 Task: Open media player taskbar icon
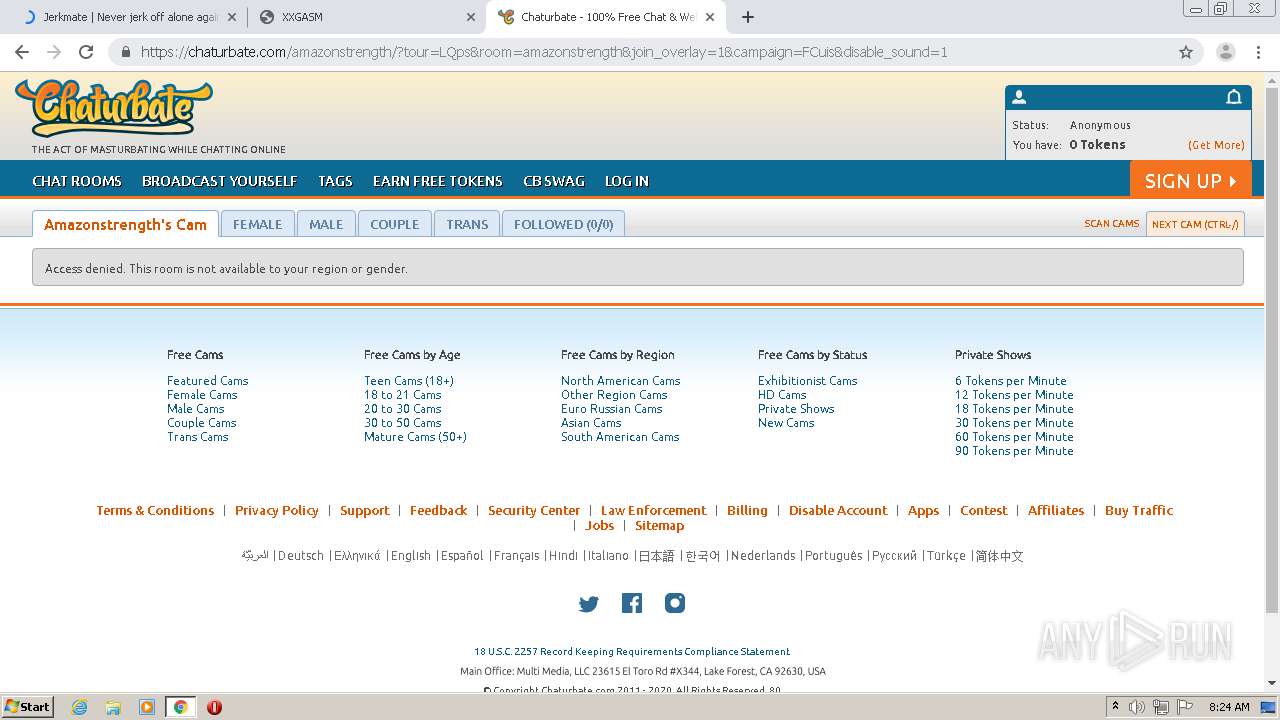pos(146,707)
